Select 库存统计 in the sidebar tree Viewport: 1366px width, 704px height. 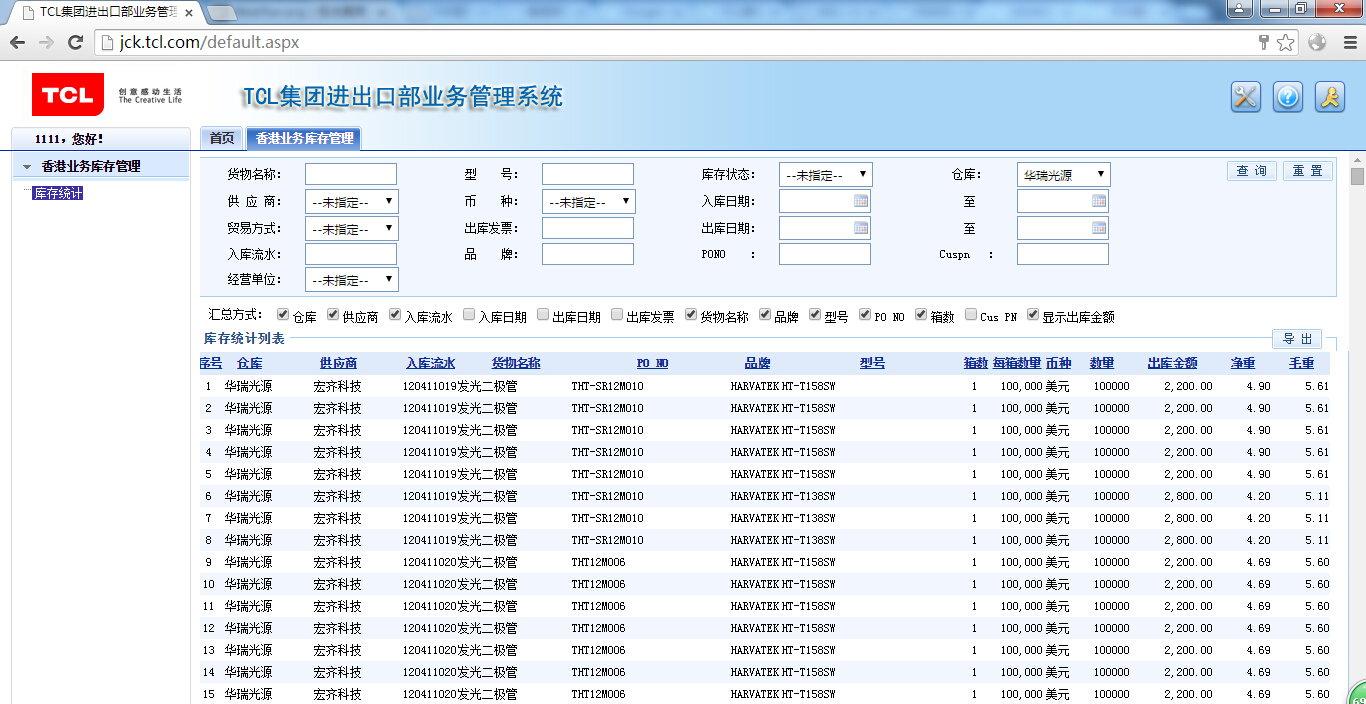tap(58, 193)
